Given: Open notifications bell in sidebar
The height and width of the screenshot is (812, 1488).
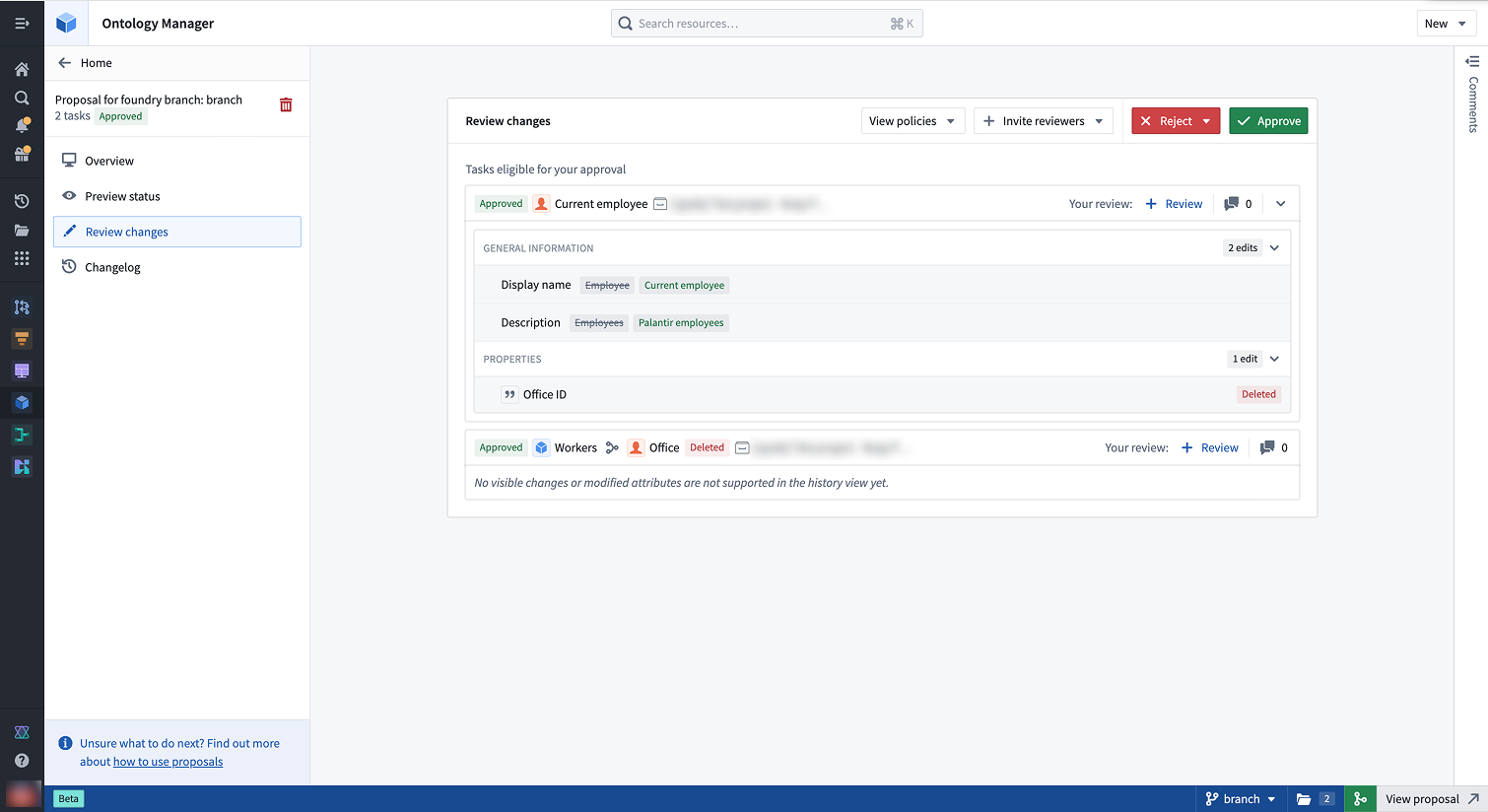Looking at the screenshot, I should click(22, 125).
